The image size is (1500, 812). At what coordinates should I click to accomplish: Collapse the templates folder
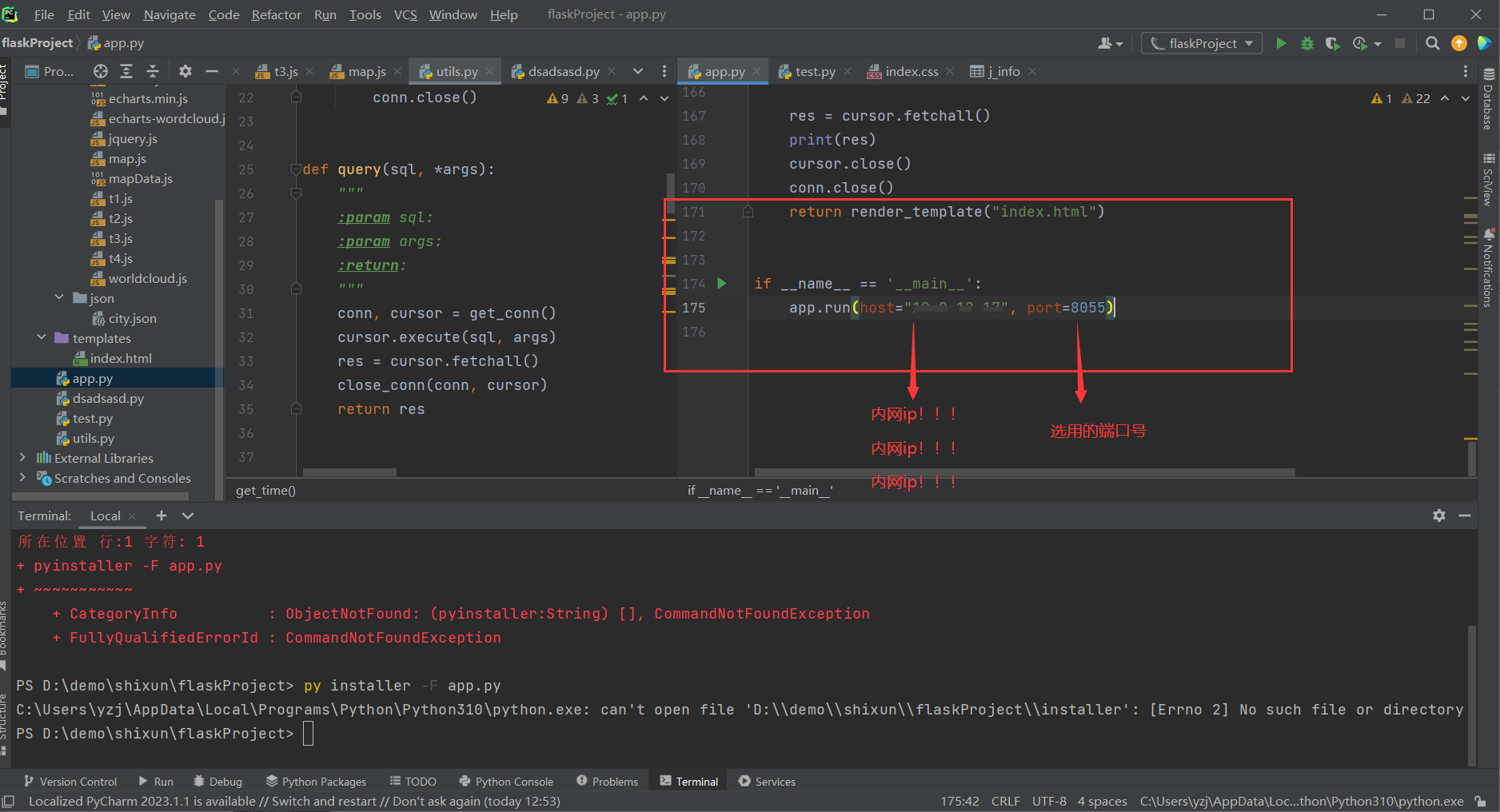pos(42,338)
